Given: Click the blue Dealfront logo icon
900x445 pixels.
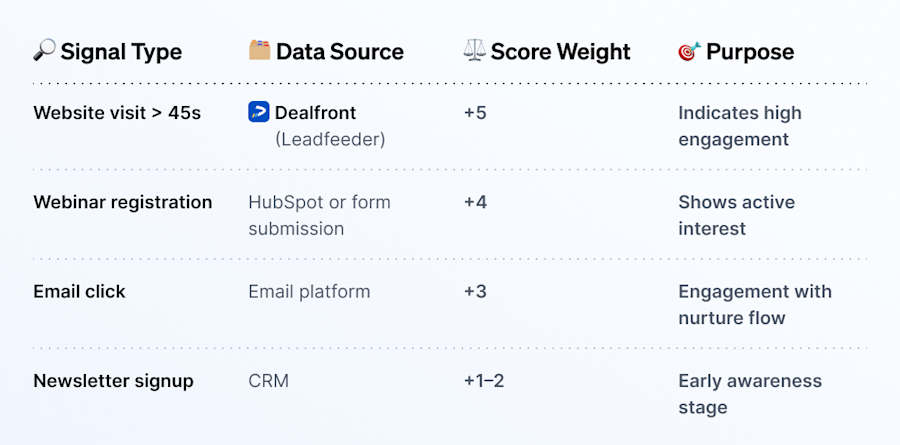Looking at the screenshot, I should click(259, 112).
